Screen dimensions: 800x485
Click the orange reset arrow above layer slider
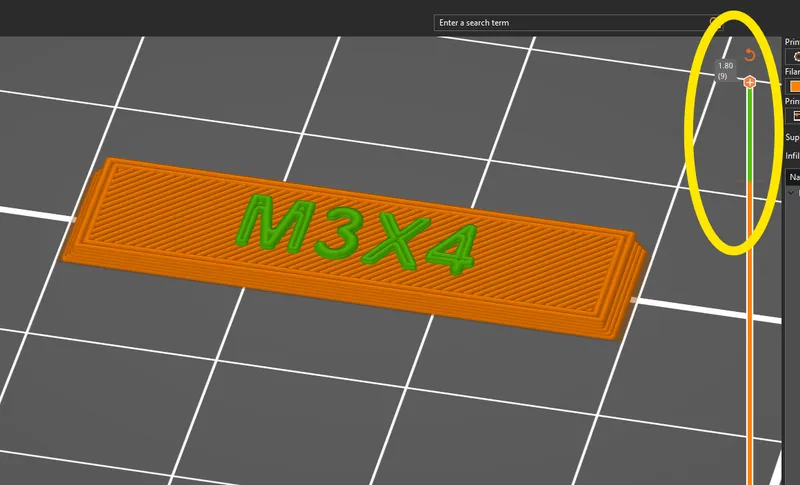(750, 55)
